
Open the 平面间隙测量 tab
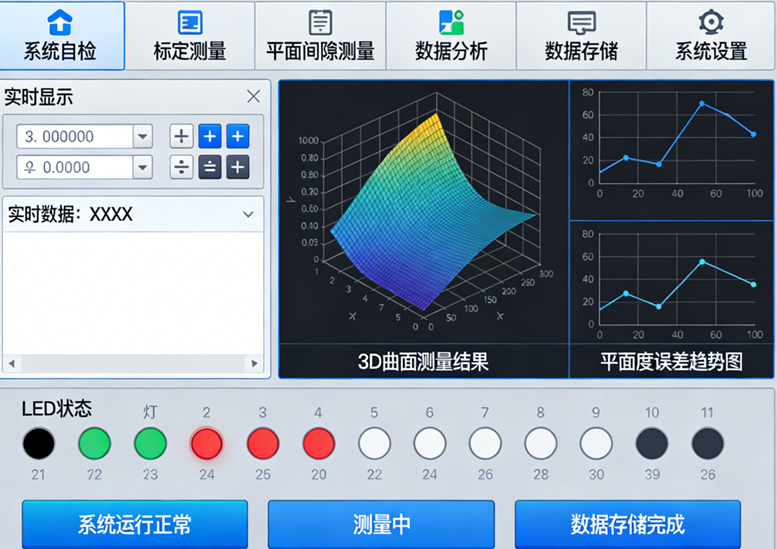[x=320, y=35]
